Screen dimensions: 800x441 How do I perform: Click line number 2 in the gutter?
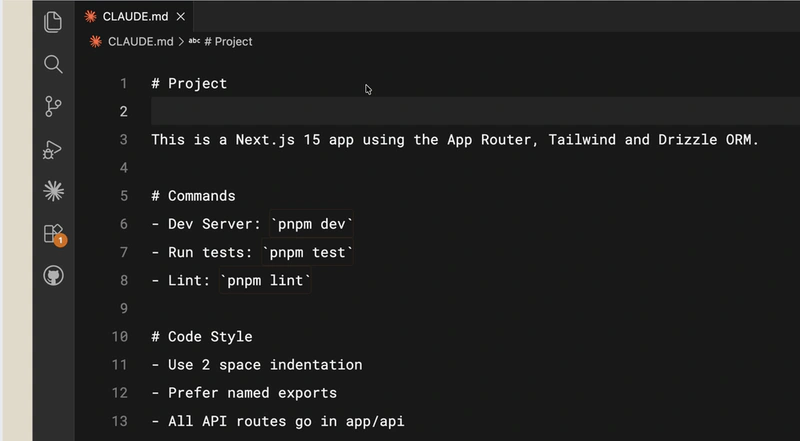click(123, 111)
